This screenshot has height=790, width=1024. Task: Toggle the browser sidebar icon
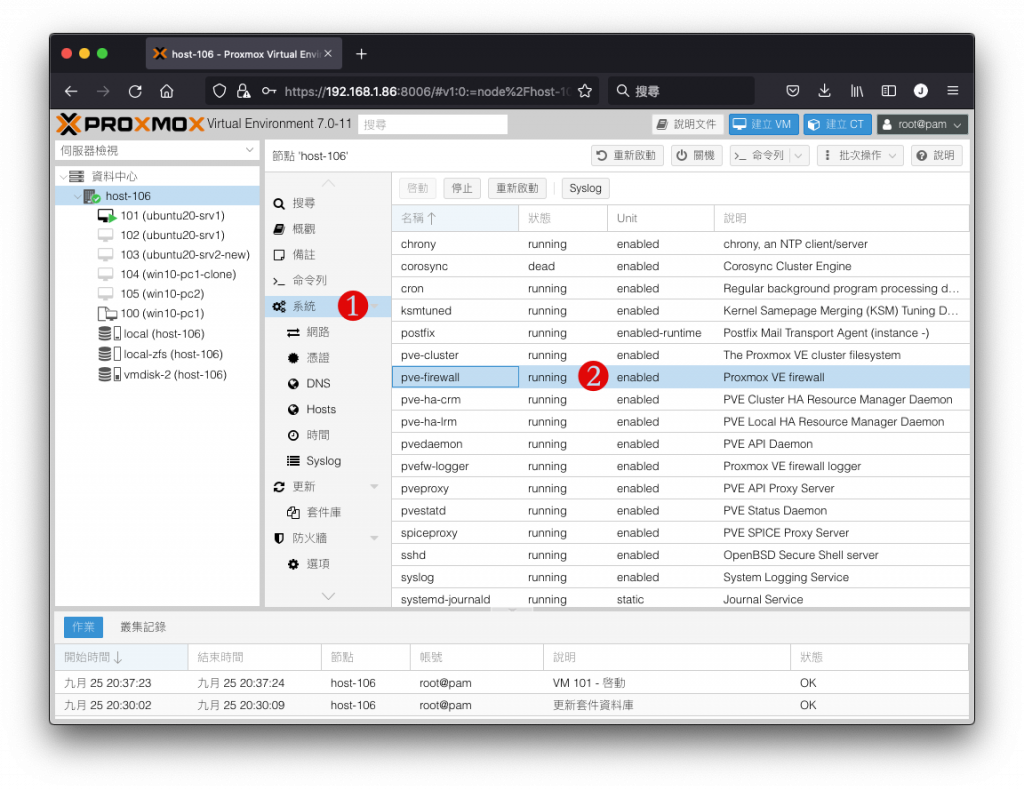[888, 91]
